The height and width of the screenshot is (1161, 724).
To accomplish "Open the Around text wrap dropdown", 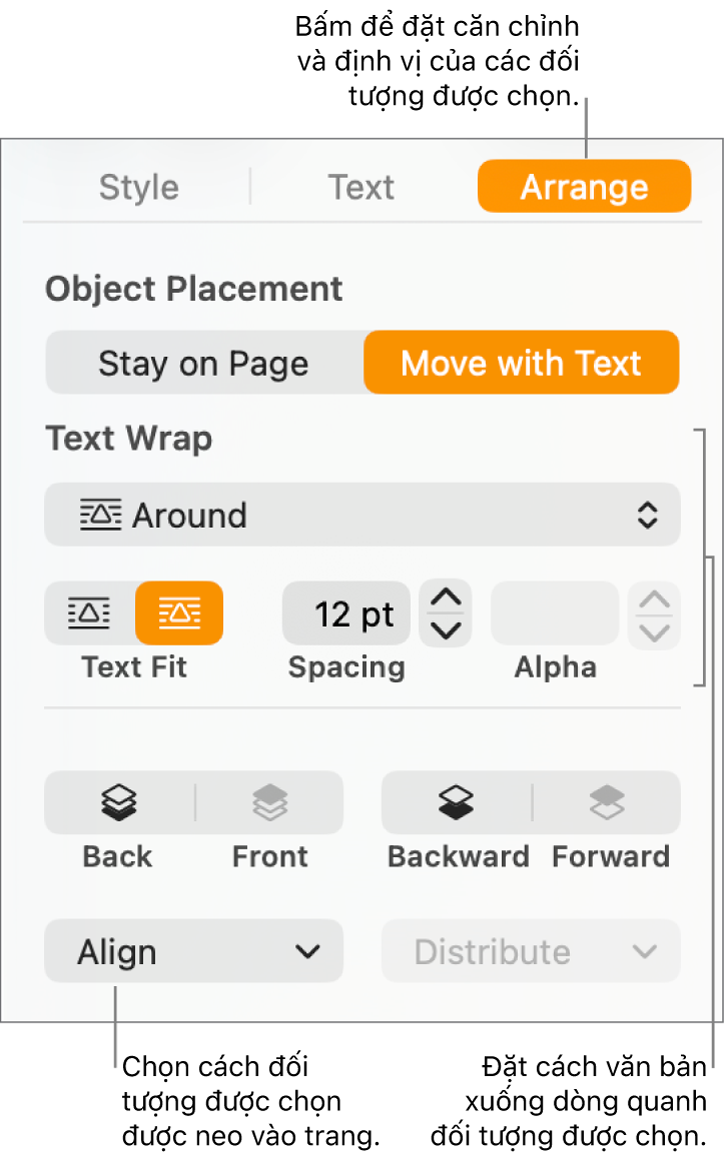I will 362,515.
